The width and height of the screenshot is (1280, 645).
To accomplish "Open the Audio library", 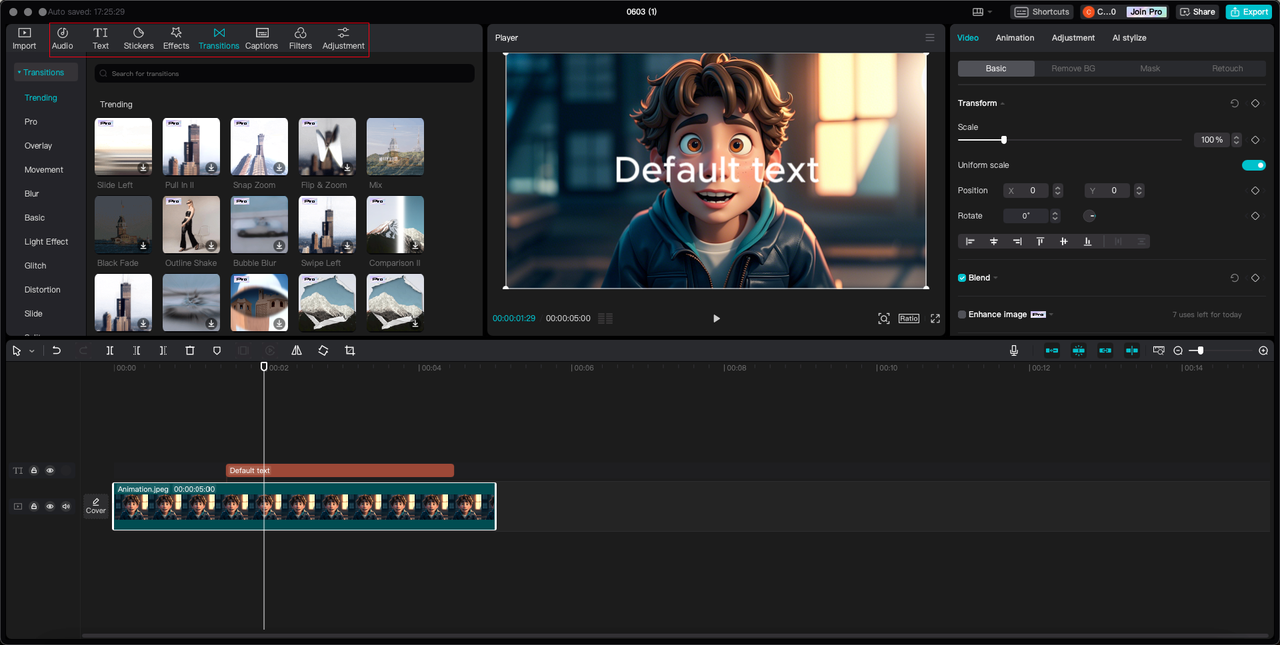I will click(x=62, y=39).
